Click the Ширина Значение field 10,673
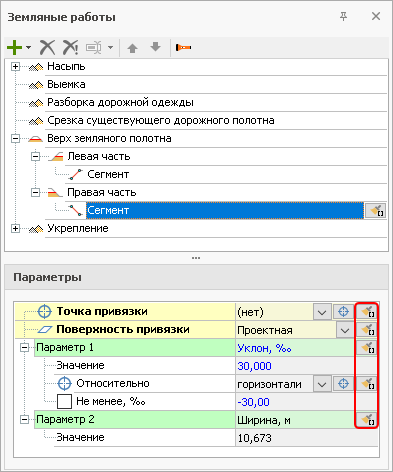393x472 pixels. coord(306,438)
